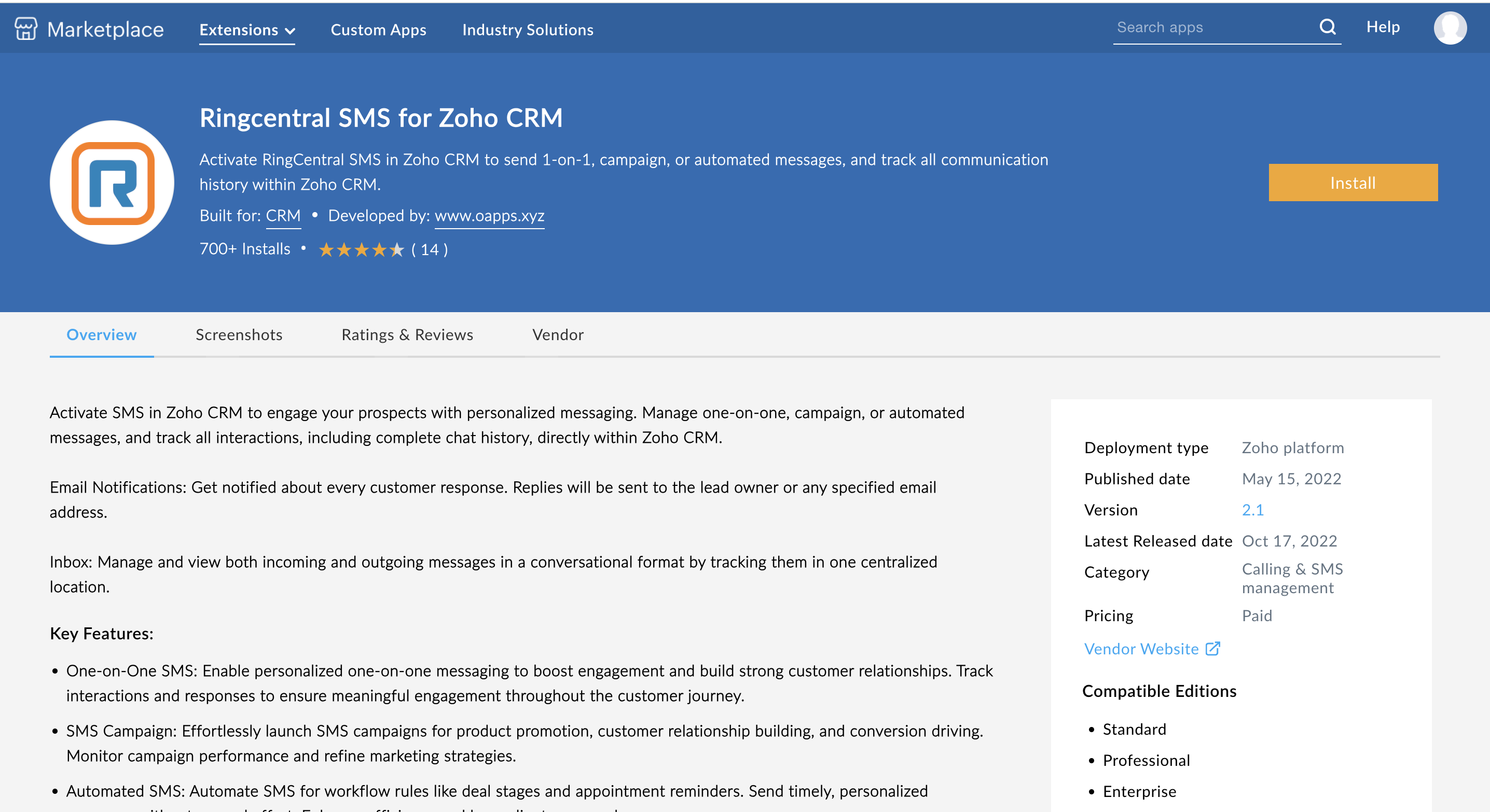This screenshot has width=1490, height=812.
Task: Click the Inbox description paragraph
Action: [493, 575]
